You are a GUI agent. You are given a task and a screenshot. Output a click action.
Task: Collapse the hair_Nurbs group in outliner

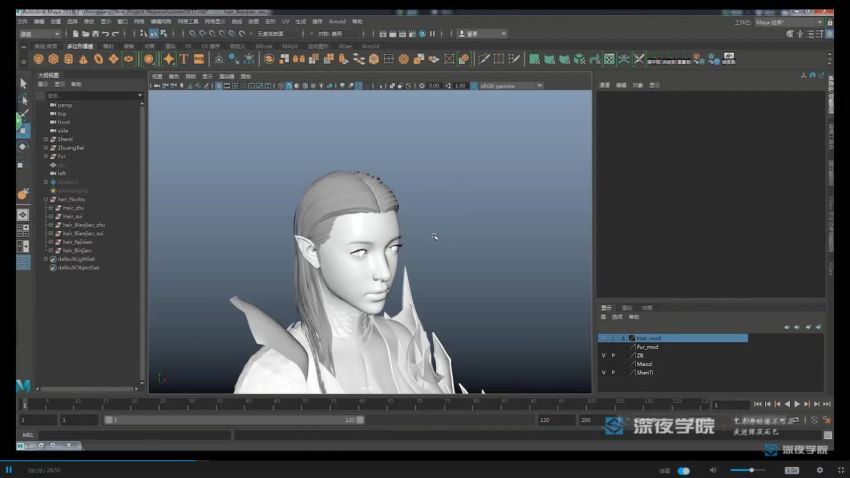(46, 199)
